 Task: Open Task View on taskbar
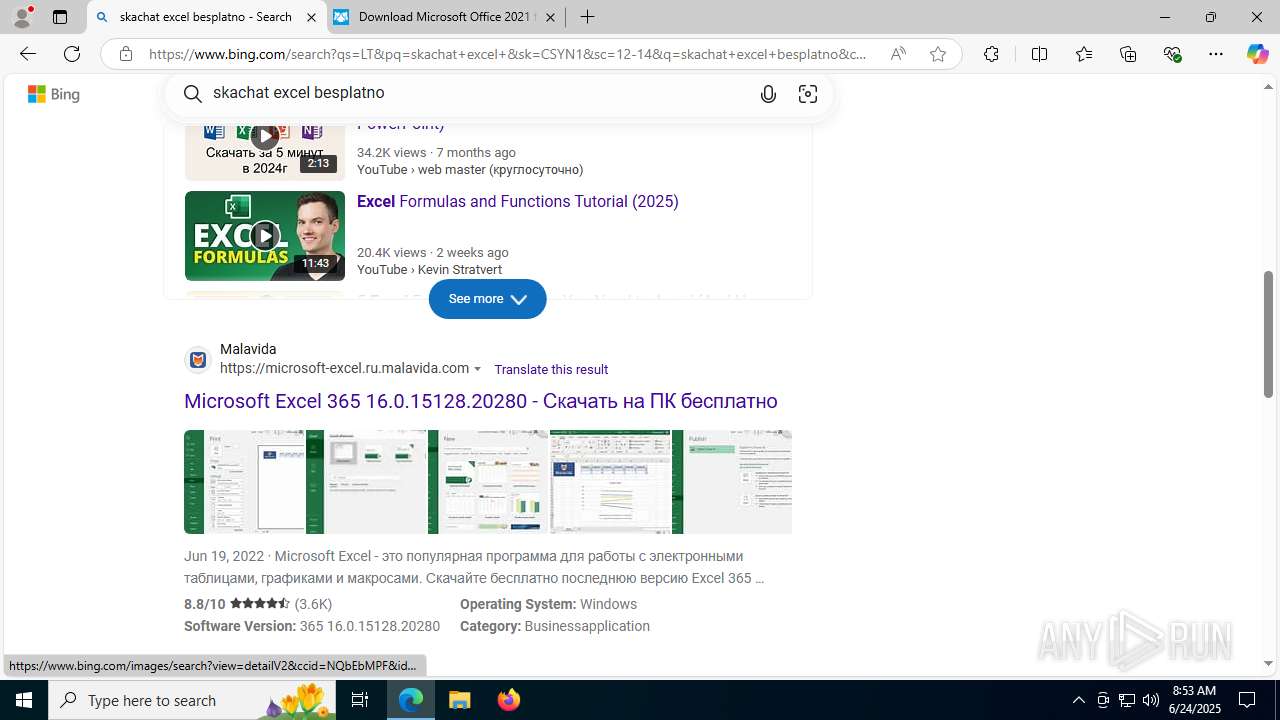tap(360, 700)
